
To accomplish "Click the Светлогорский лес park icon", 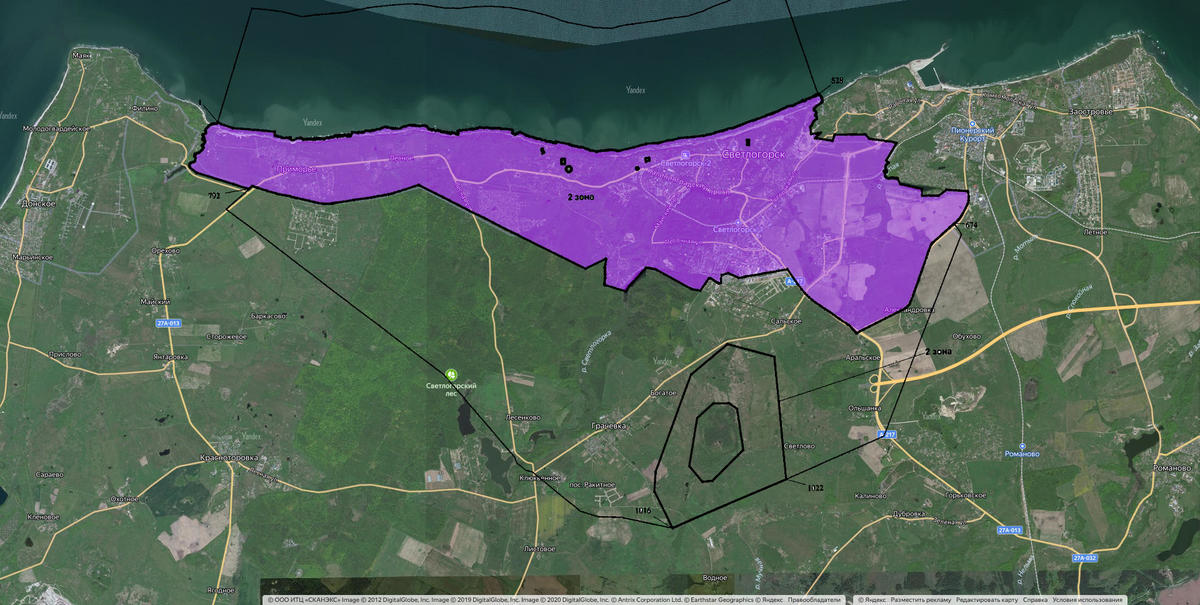I will click(450, 374).
